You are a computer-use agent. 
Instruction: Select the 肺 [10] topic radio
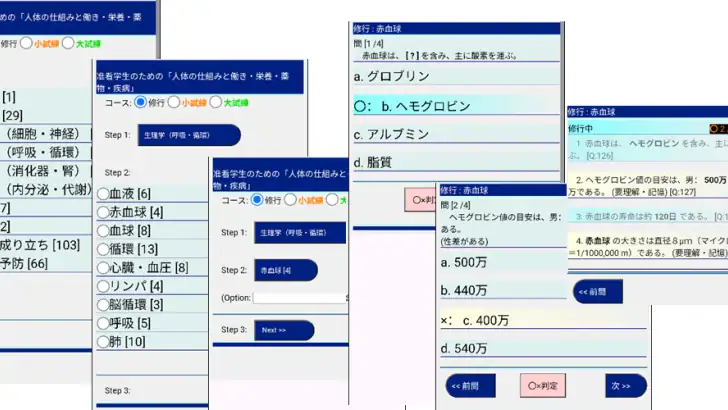coord(103,342)
